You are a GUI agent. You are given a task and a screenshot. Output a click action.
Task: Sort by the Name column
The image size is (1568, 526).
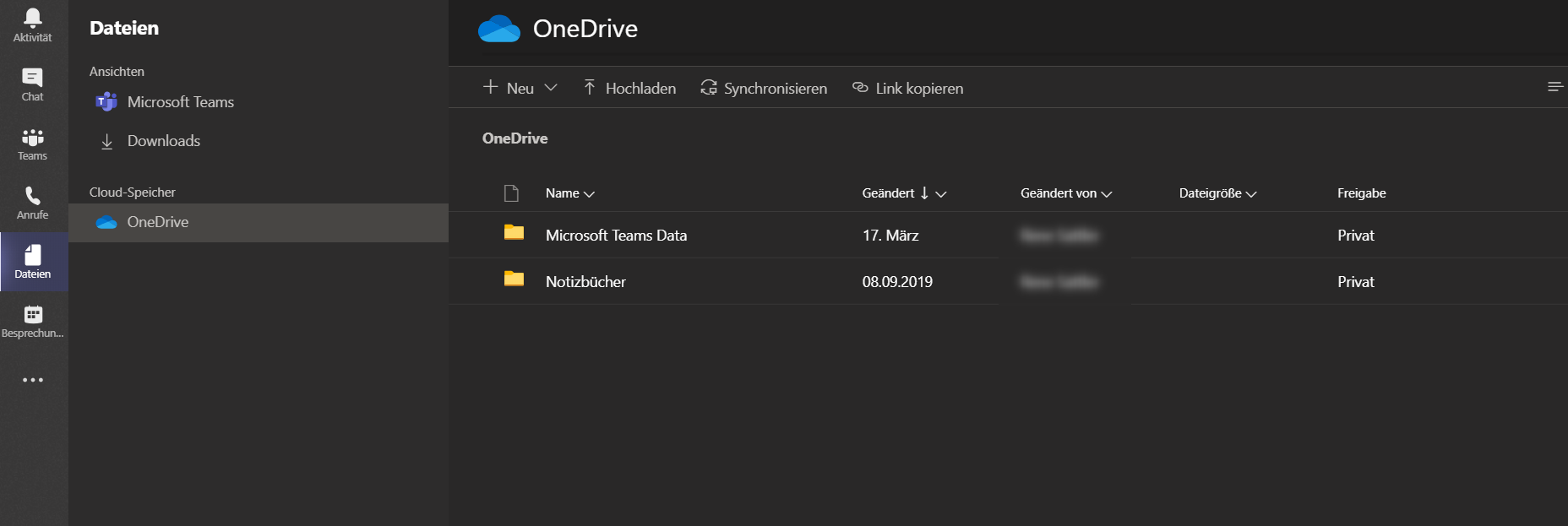pos(570,193)
